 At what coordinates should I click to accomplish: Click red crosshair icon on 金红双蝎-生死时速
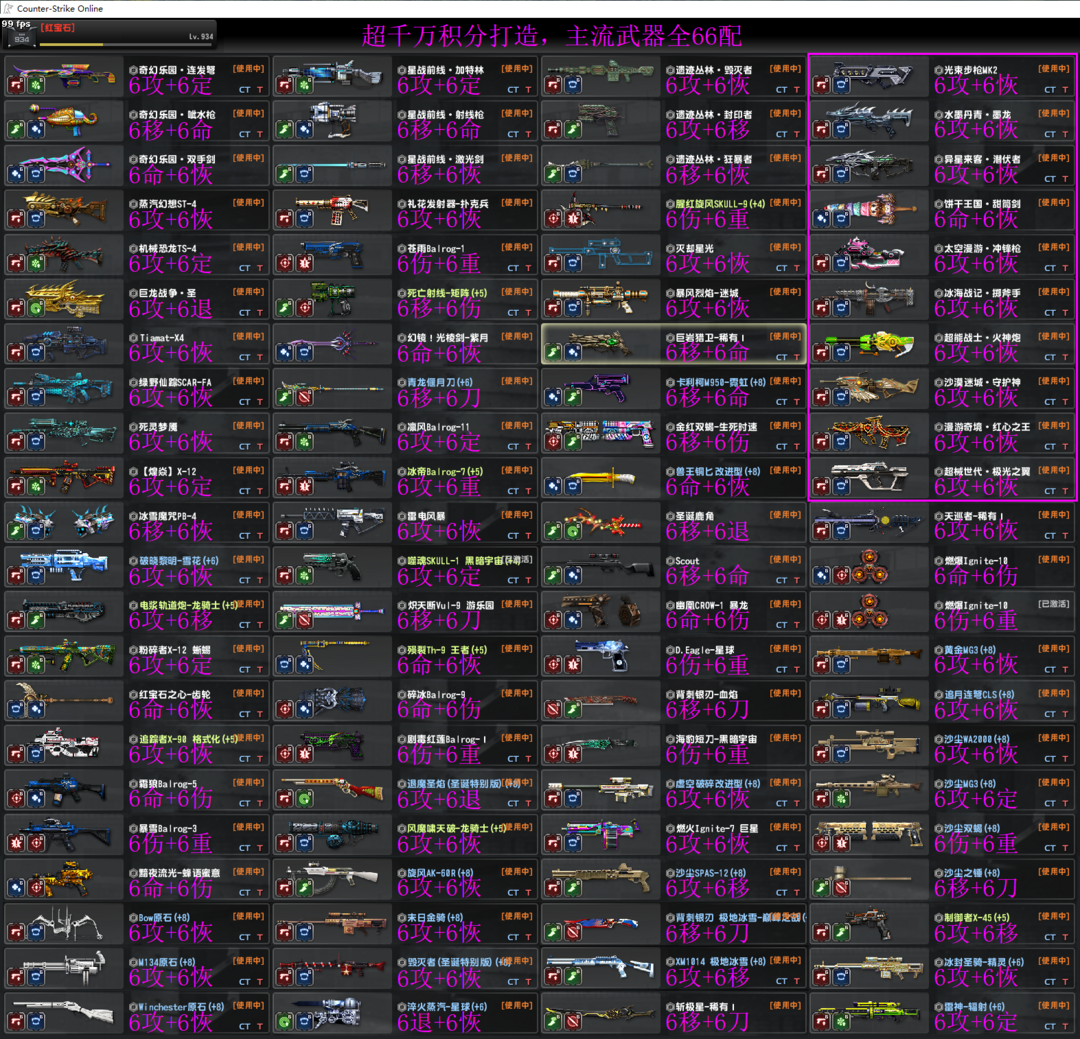[x=554, y=442]
